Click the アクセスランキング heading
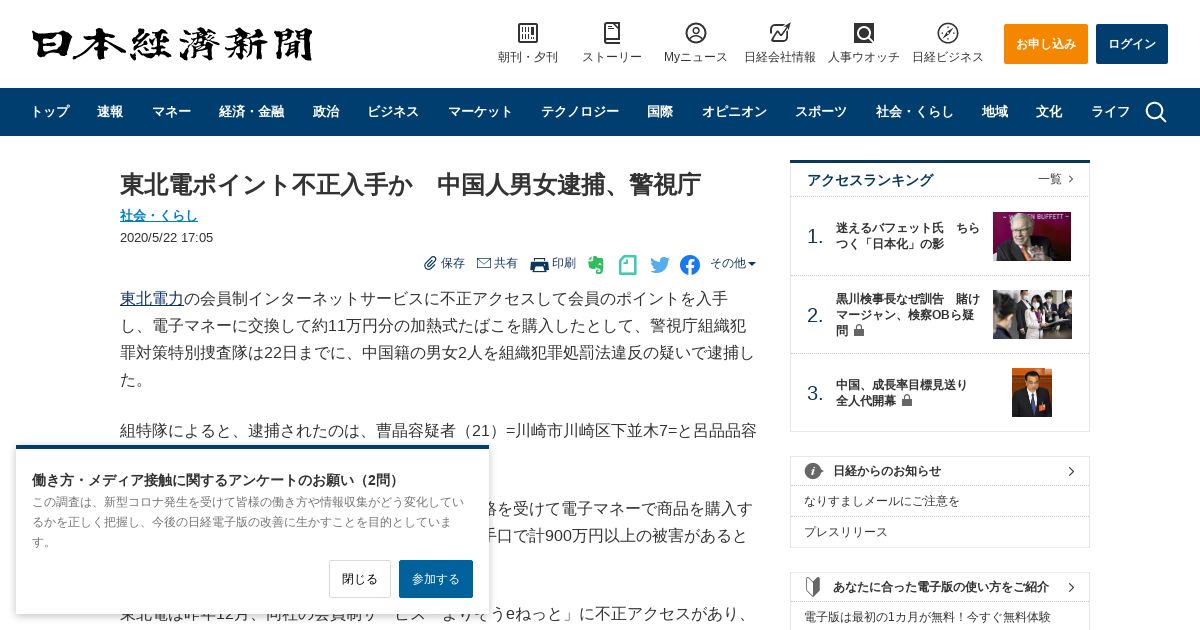 tap(870, 180)
